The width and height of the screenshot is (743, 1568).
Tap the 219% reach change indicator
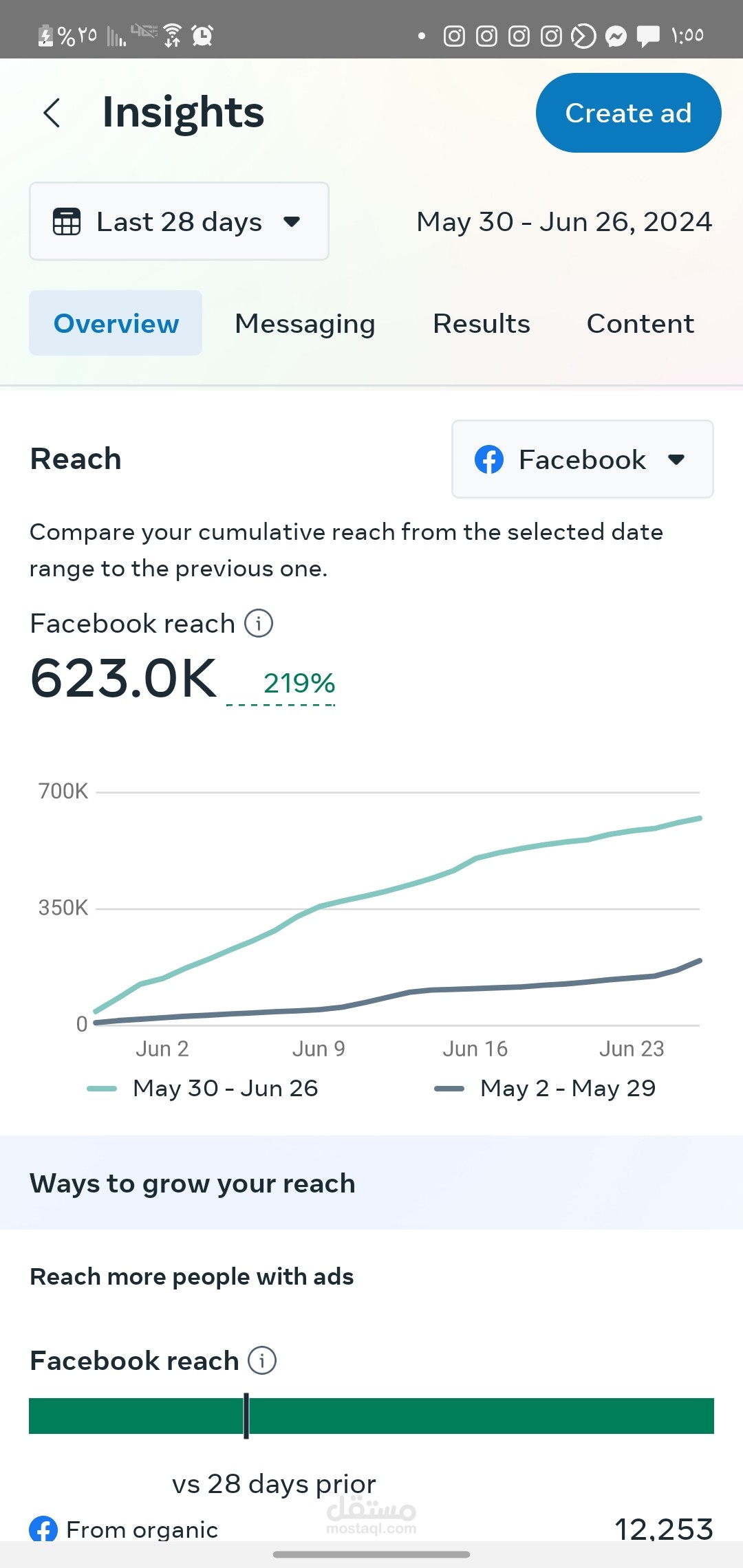pos(299,684)
